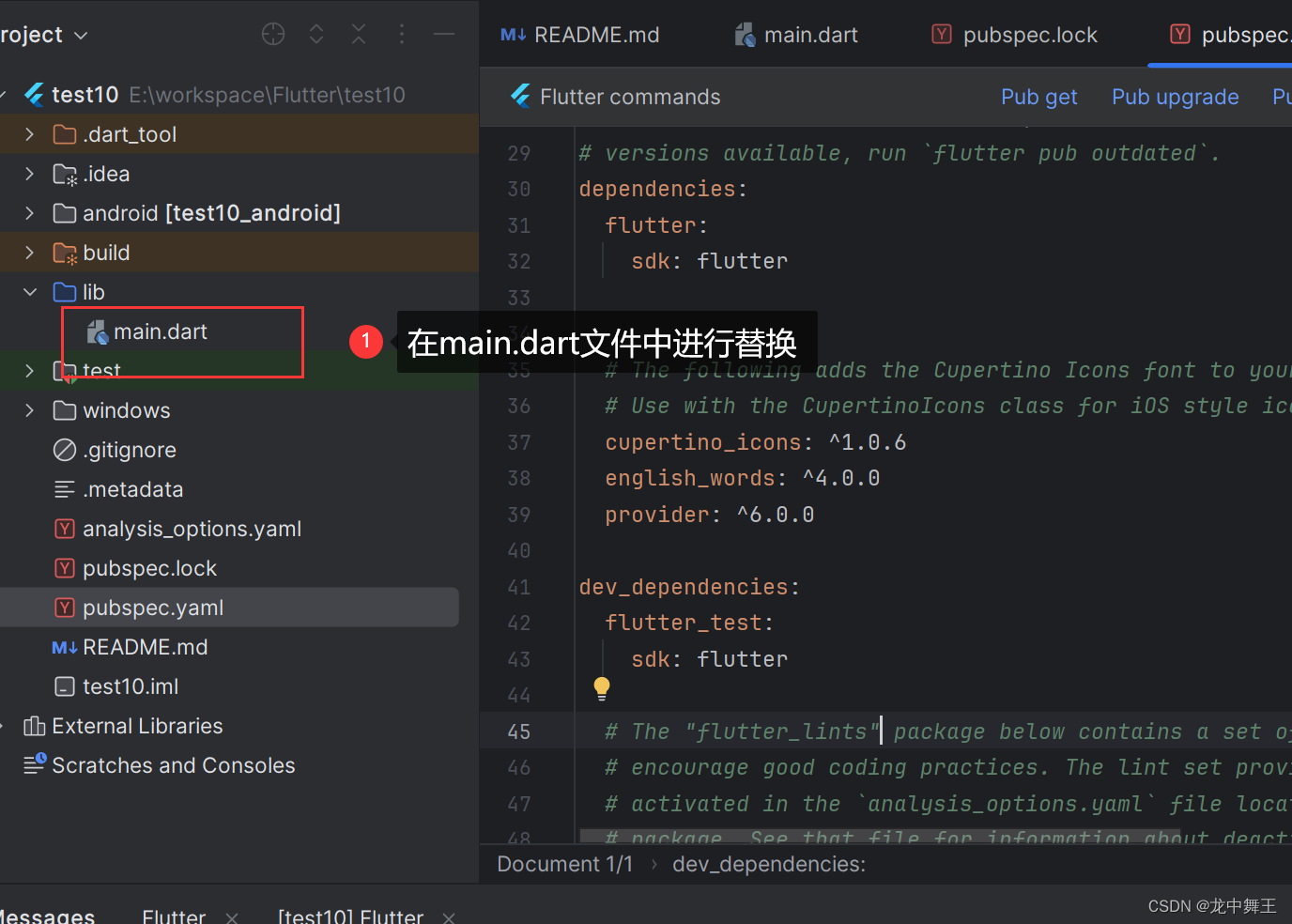Click dev_dependencies: key on line 41

pyautogui.click(x=689, y=587)
